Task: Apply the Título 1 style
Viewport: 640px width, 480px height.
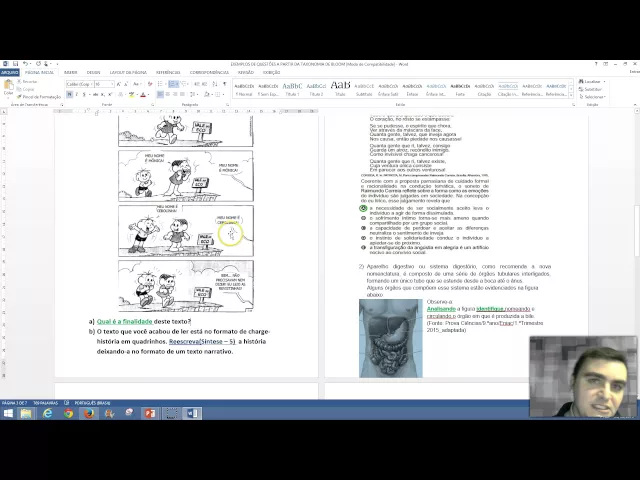Action: point(292,89)
